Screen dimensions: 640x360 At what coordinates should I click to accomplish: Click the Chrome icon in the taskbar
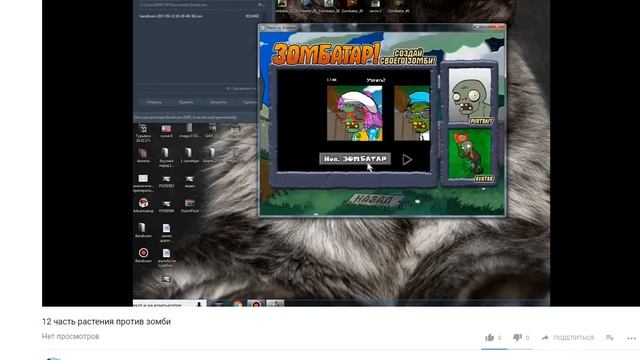[x=237, y=304]
